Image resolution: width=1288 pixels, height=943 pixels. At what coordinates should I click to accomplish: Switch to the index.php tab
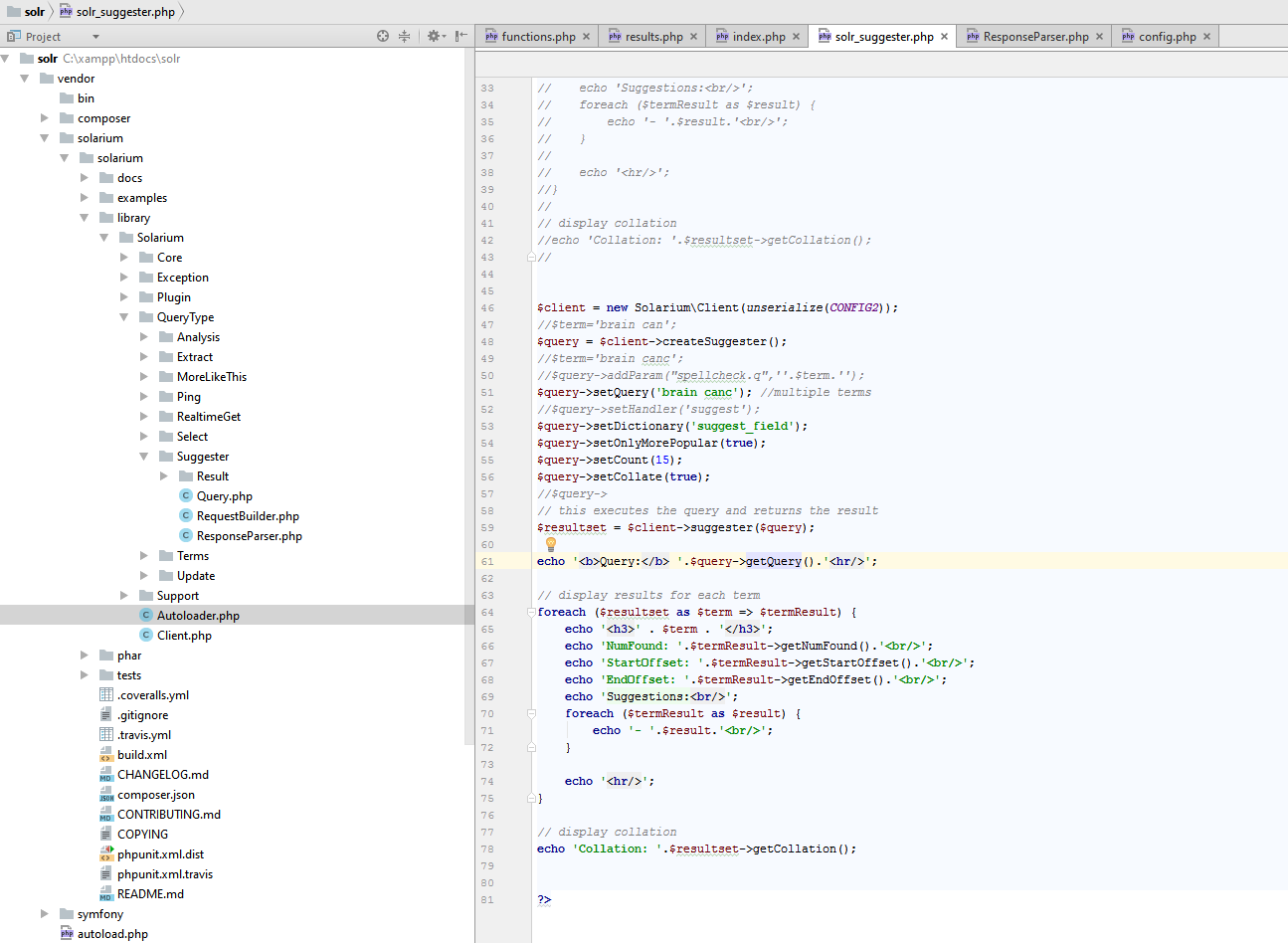[758, 37]
